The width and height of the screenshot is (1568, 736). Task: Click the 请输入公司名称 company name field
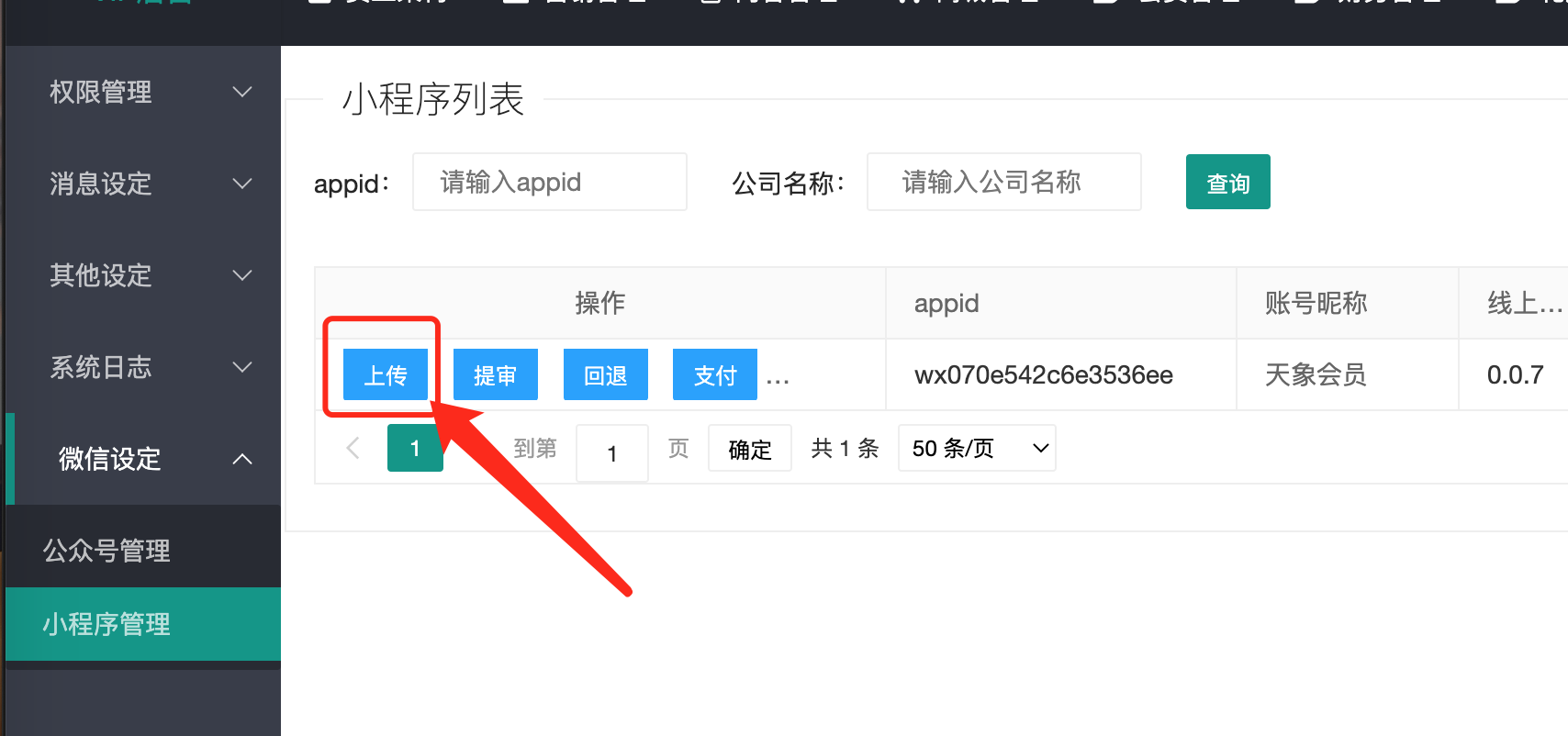(1003, 183)
